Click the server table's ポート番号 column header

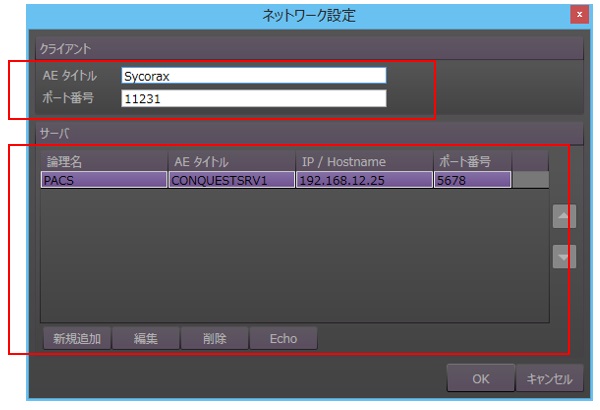pos(473,161)
